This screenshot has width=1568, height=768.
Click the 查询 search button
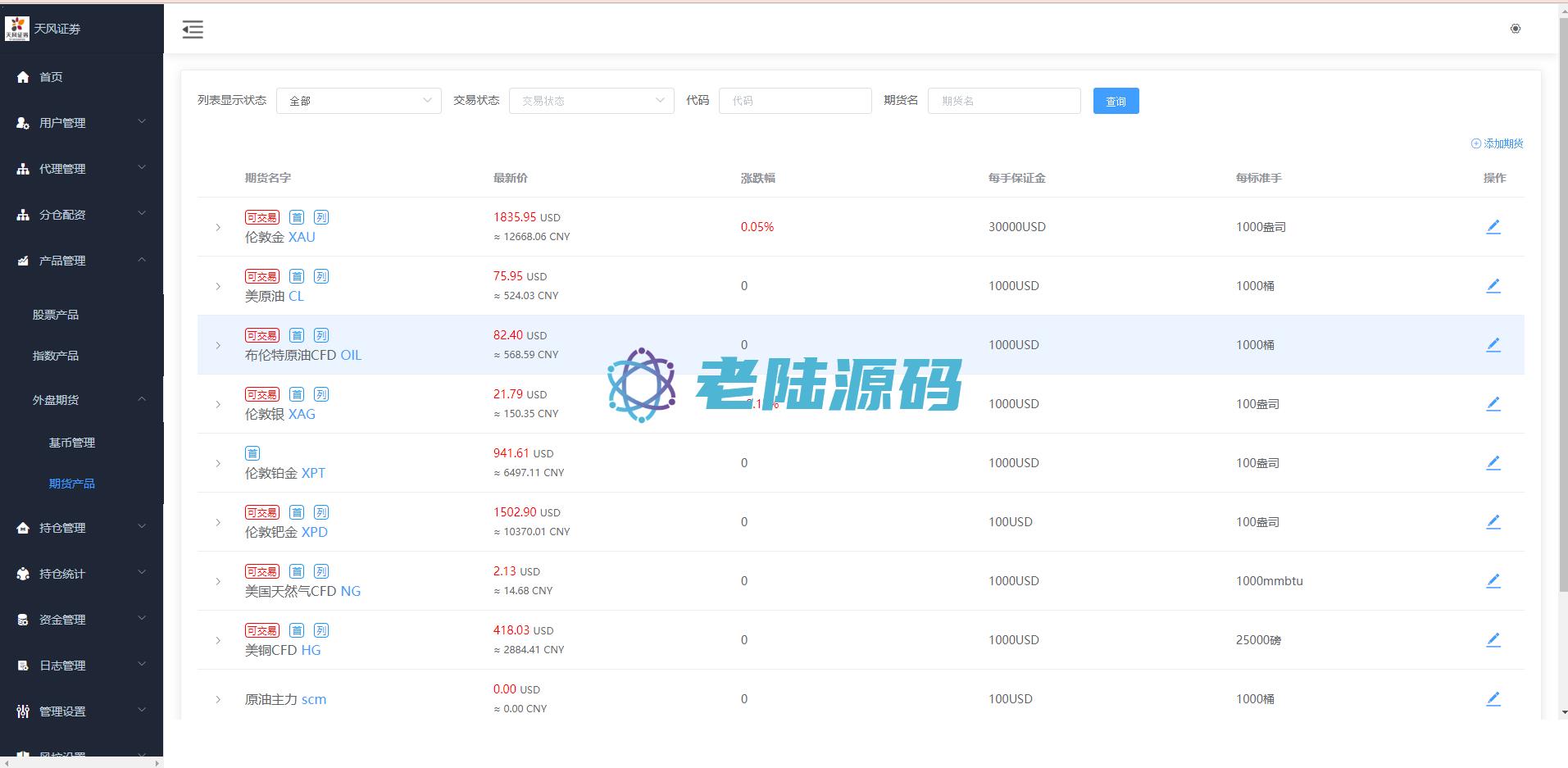click(1116, 101)
